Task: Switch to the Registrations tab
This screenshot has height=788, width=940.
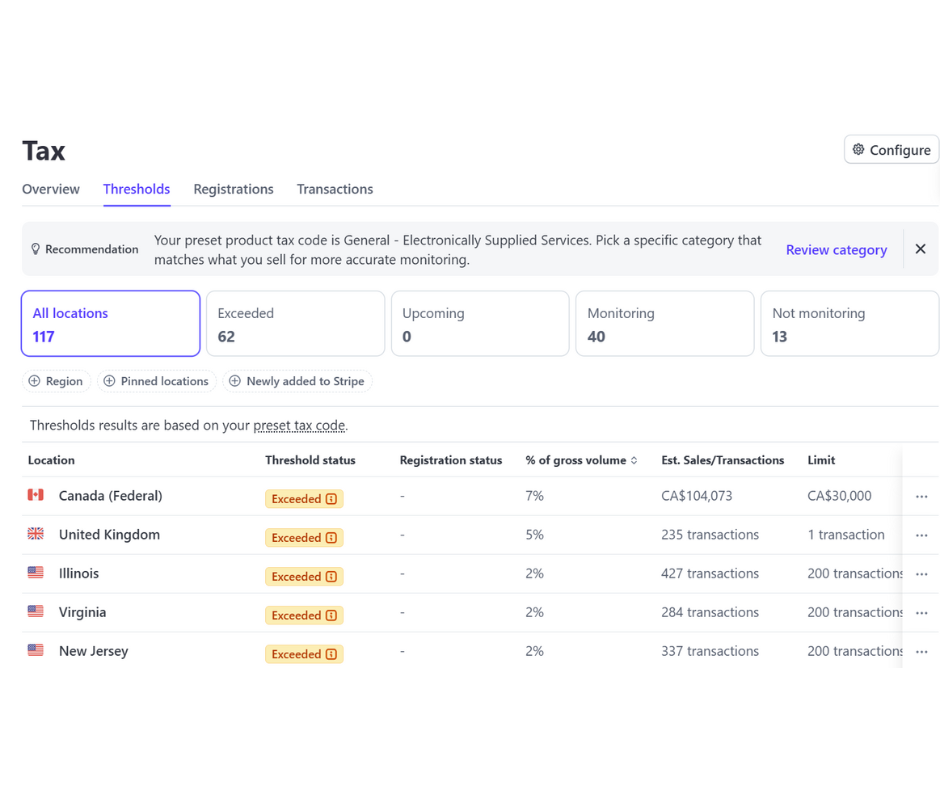Action: pos(233,189)
